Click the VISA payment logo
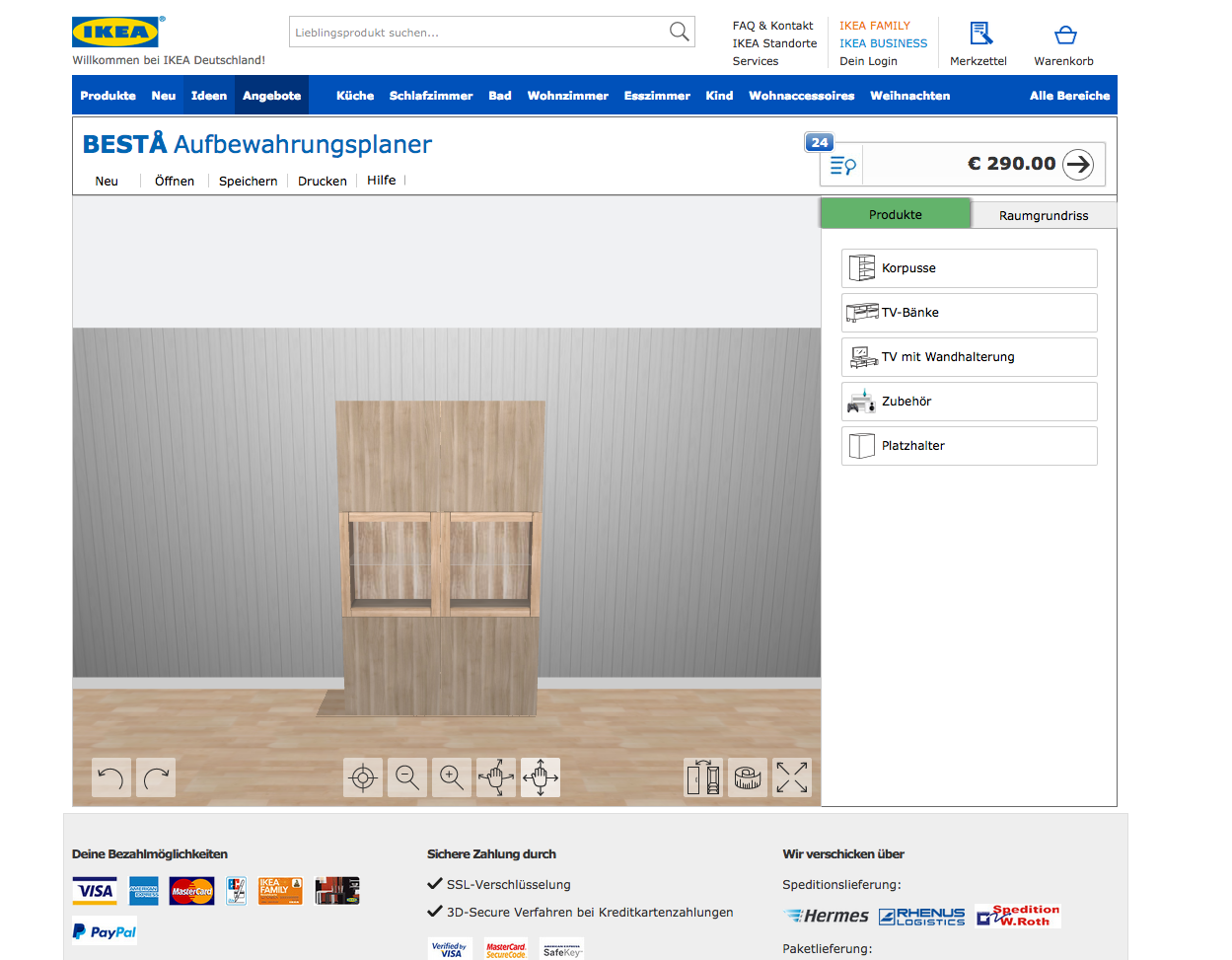The image size is (1232, 960). coord(95,891)
